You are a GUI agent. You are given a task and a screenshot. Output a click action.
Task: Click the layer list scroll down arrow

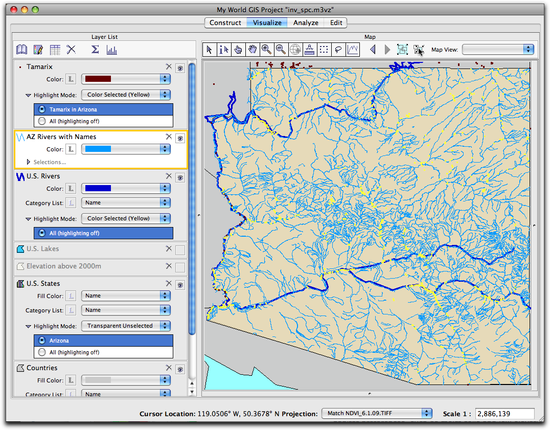click(x=192, y=392)
